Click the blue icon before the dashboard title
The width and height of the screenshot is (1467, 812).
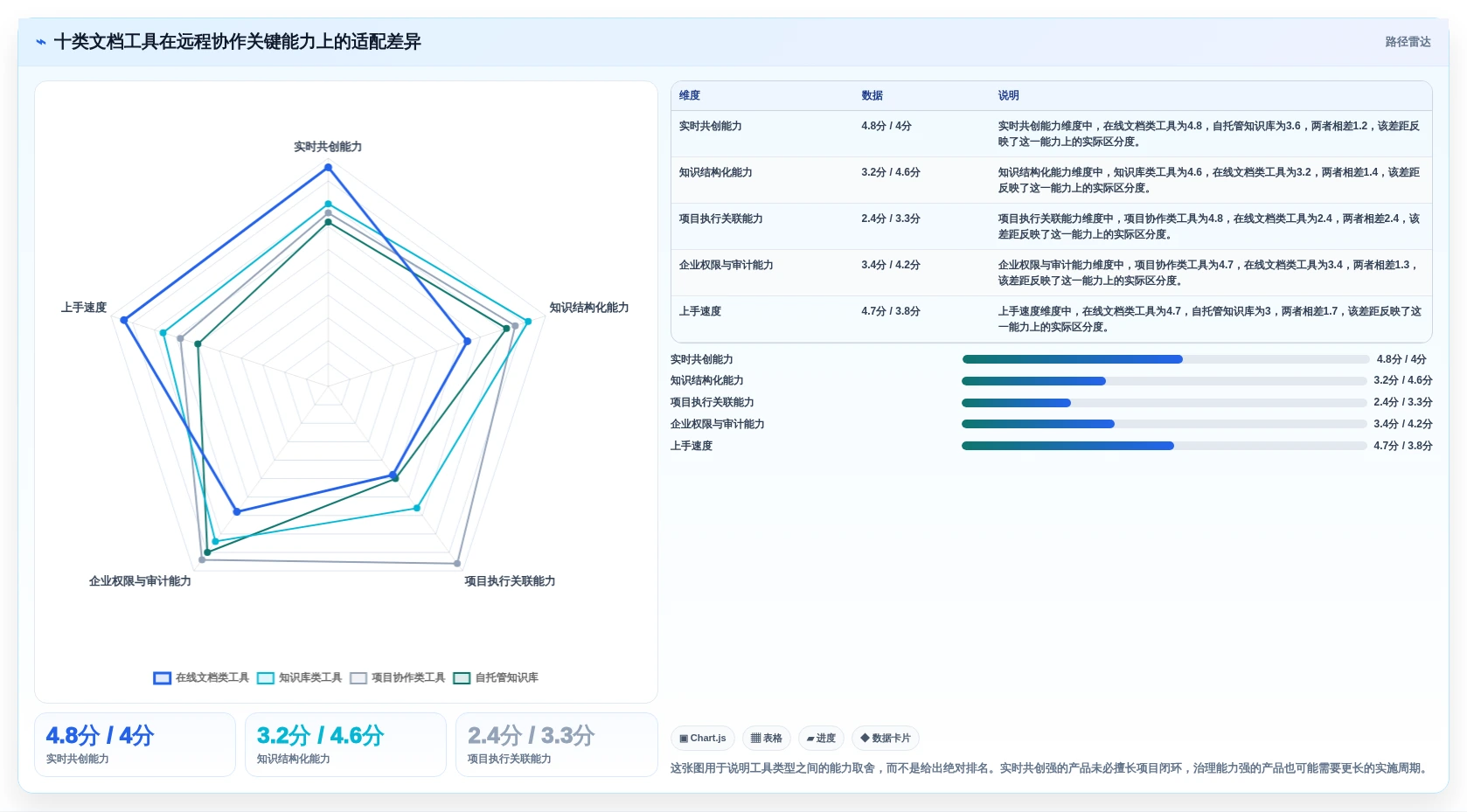pyautogui.click(x=41, y=42)
